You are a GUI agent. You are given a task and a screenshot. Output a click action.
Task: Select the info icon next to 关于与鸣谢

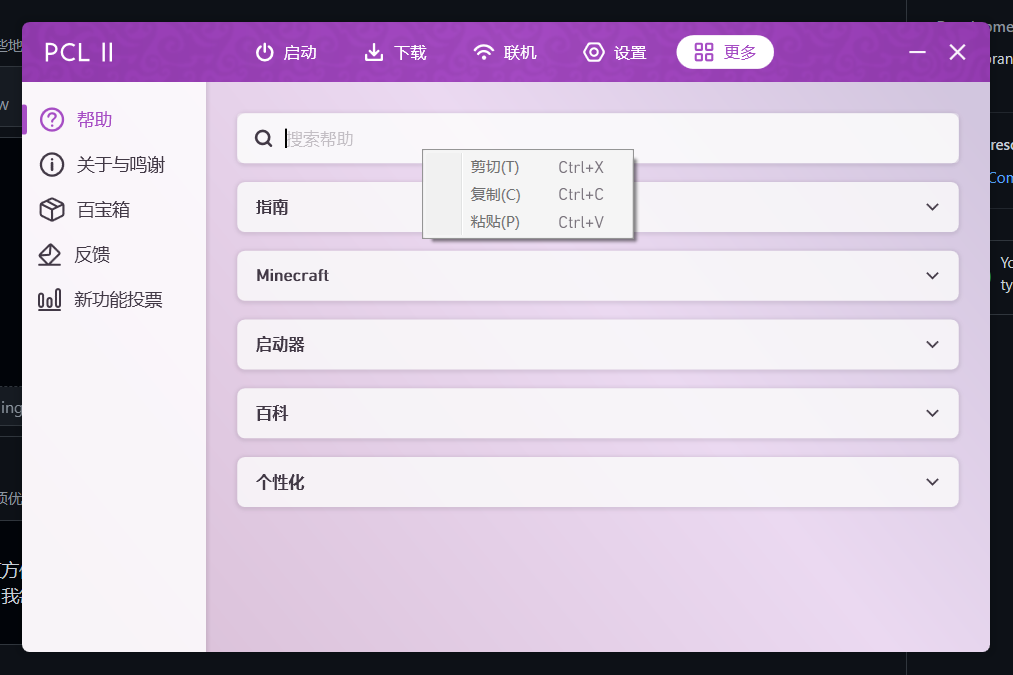point(51,164)
